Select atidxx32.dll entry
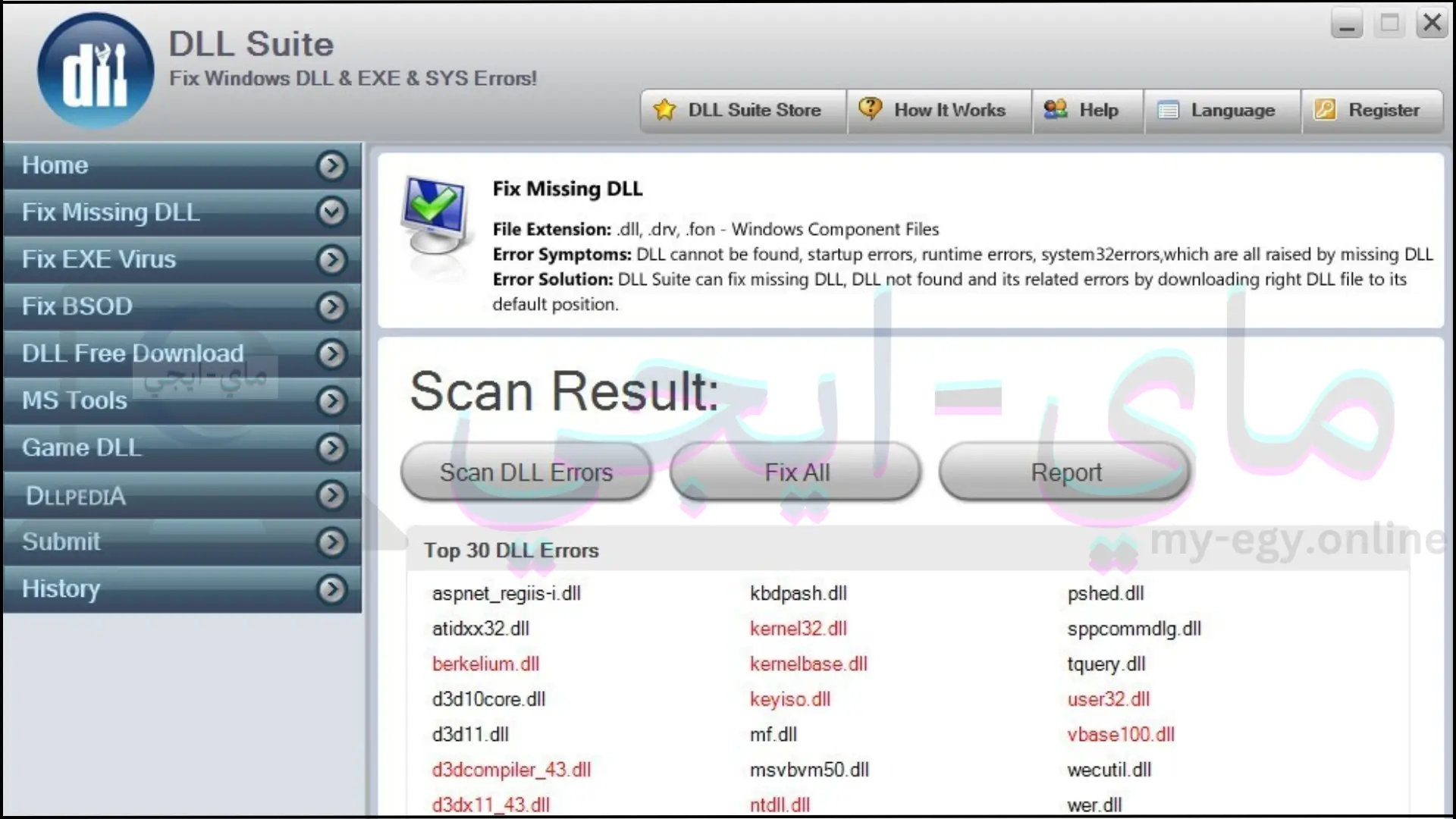The image size is (1456, 819). (x=481, y=629)
